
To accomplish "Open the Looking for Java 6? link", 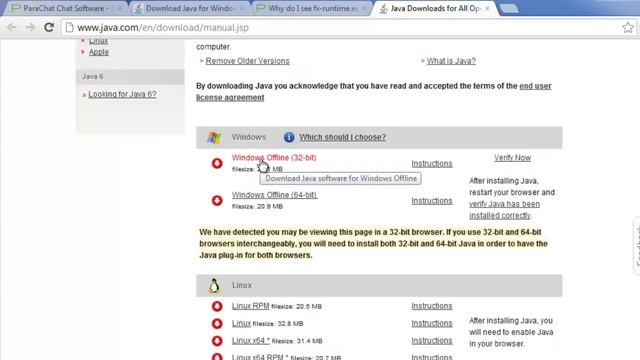I will pyautogui.click(x=122, y=94).
